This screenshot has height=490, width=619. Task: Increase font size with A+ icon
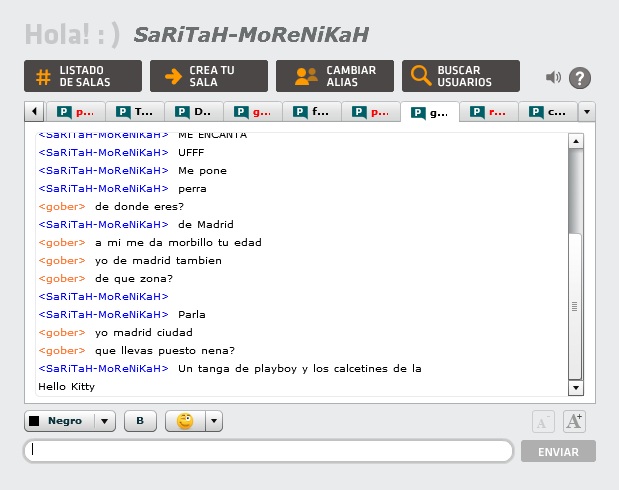tap(574, 422)
